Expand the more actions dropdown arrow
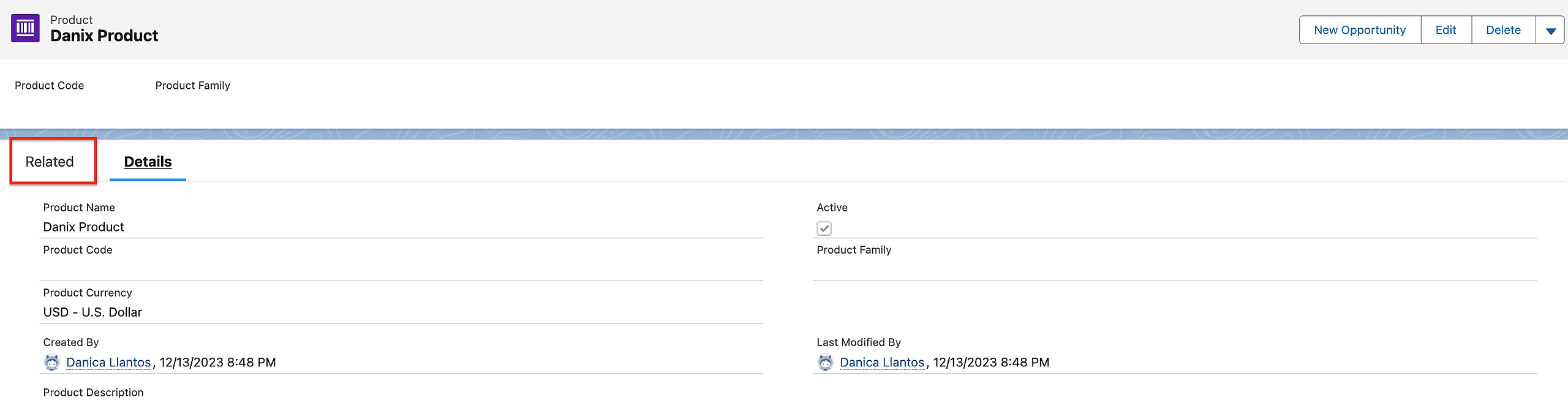1568x419 pixels. point(1550,31)
